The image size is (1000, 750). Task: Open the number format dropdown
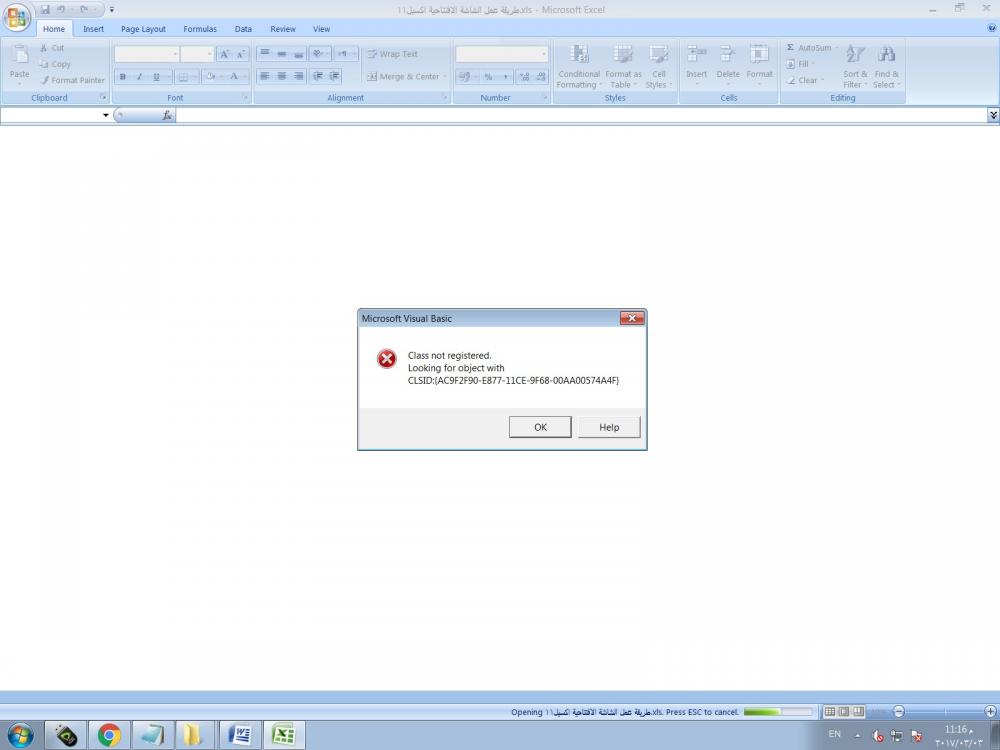click(x=543, y=54)
